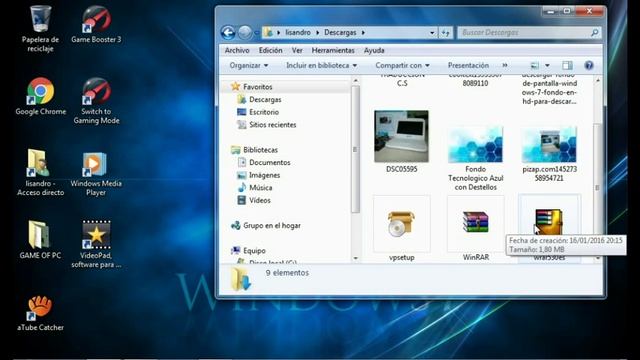The height and width of the screenshot is (360, 640).
Task: Open Bibliotecas in navigation pane
Action: (x=260, y=150)
